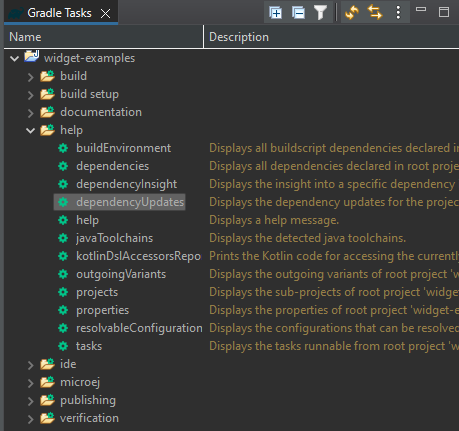Click the kotlinDslAccessorsReport task gear icon
This screenshot has height=431, width=459.
pyautogui.click(x=63, y=256)
